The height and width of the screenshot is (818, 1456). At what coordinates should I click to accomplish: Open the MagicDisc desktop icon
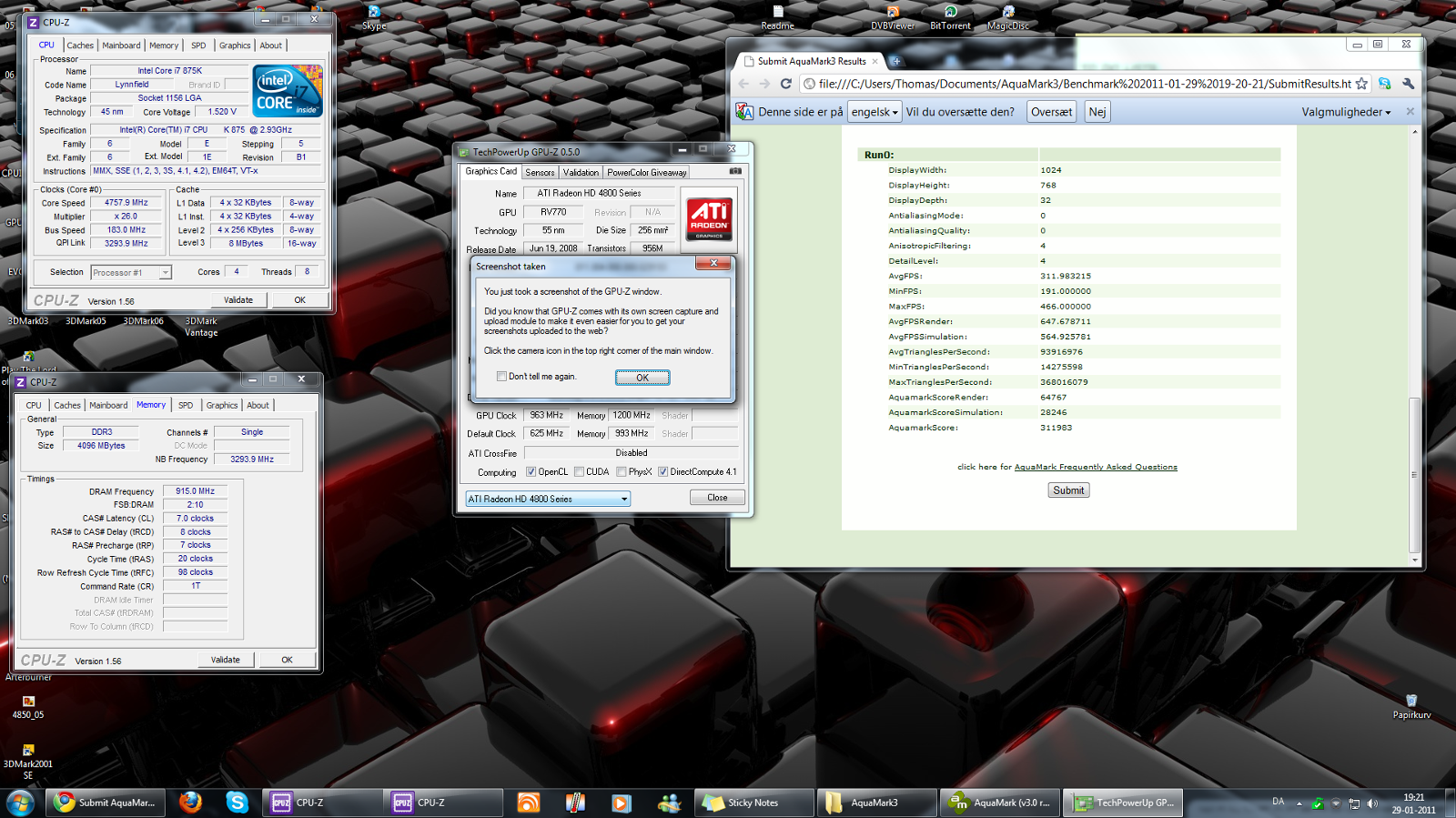point(1008,16)
